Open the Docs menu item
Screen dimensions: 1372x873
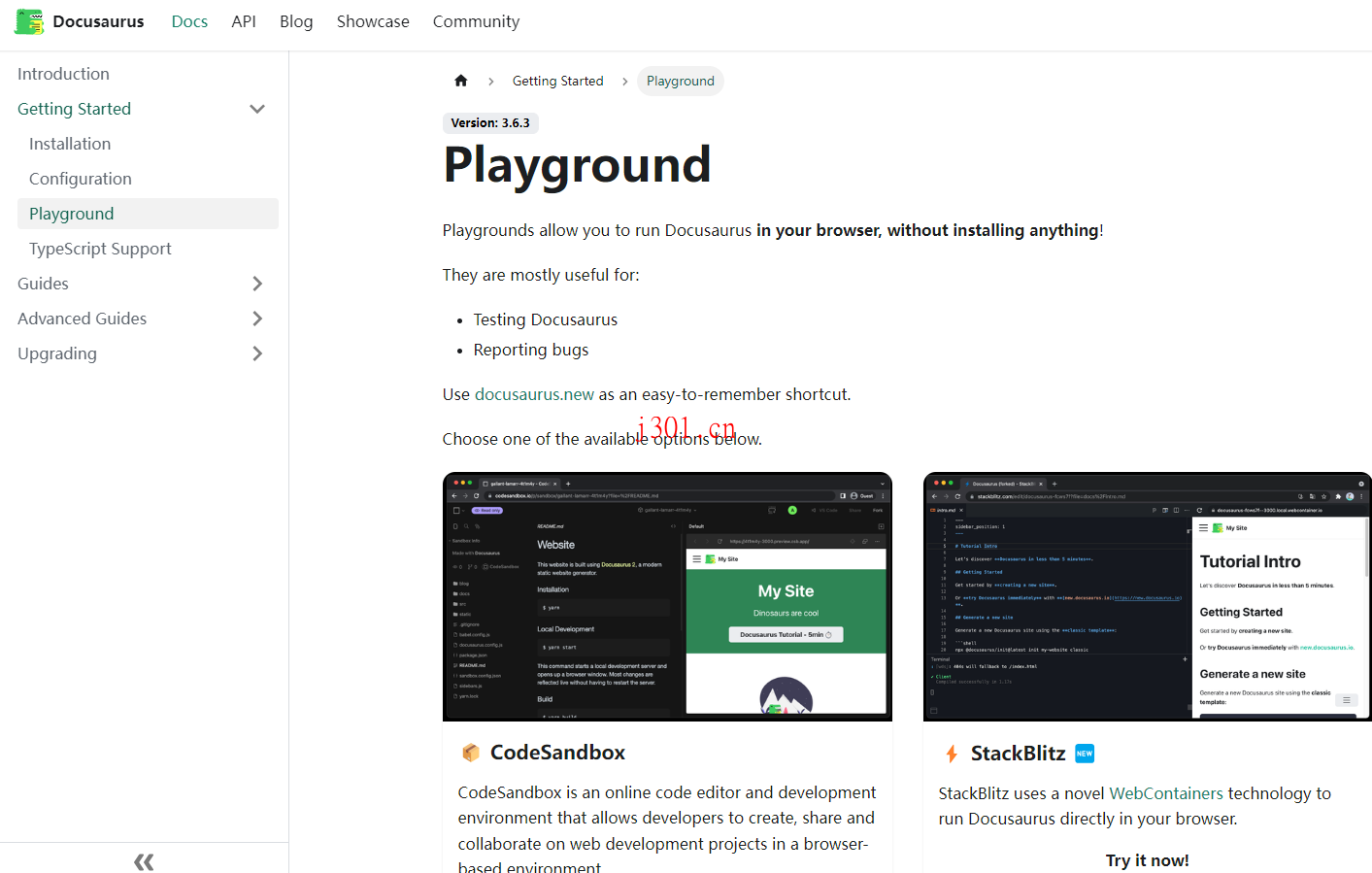coord(189,20)
